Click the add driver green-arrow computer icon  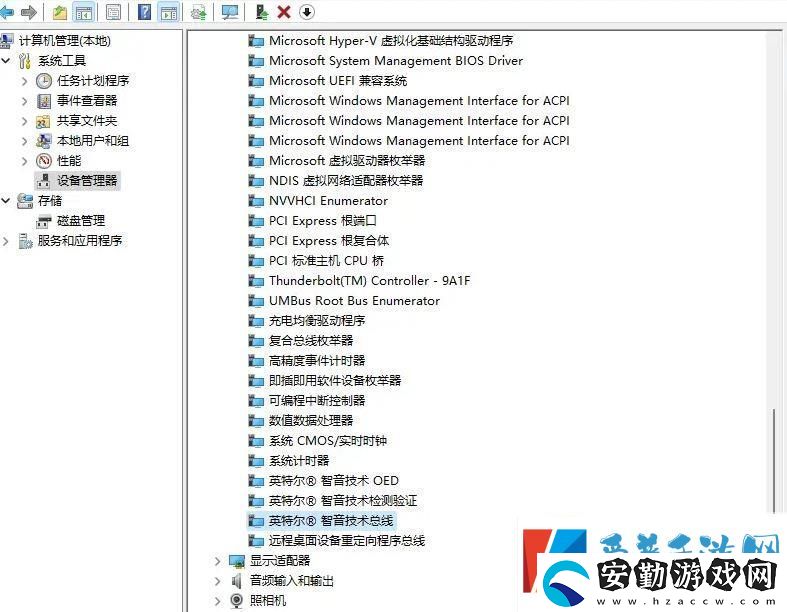(x=261, y=12)
